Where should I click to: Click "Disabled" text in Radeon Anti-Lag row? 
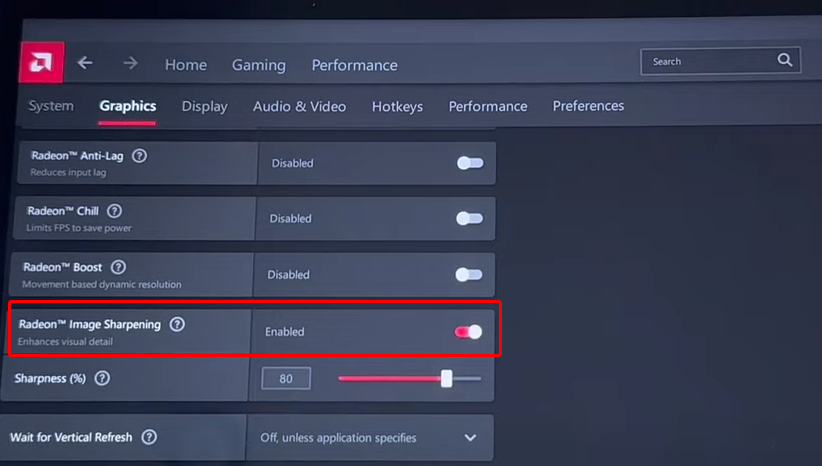click(x=292, y=163)
